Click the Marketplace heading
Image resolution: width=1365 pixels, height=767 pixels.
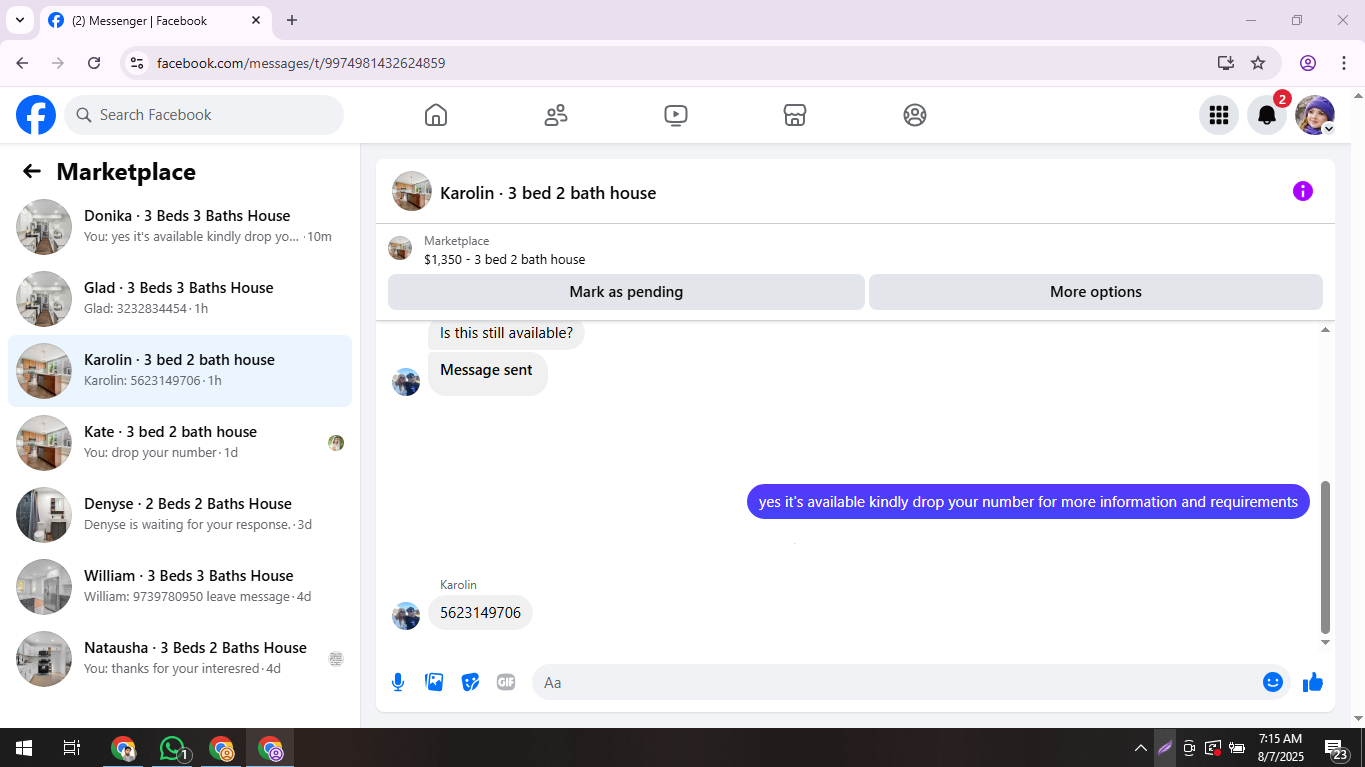126,172
